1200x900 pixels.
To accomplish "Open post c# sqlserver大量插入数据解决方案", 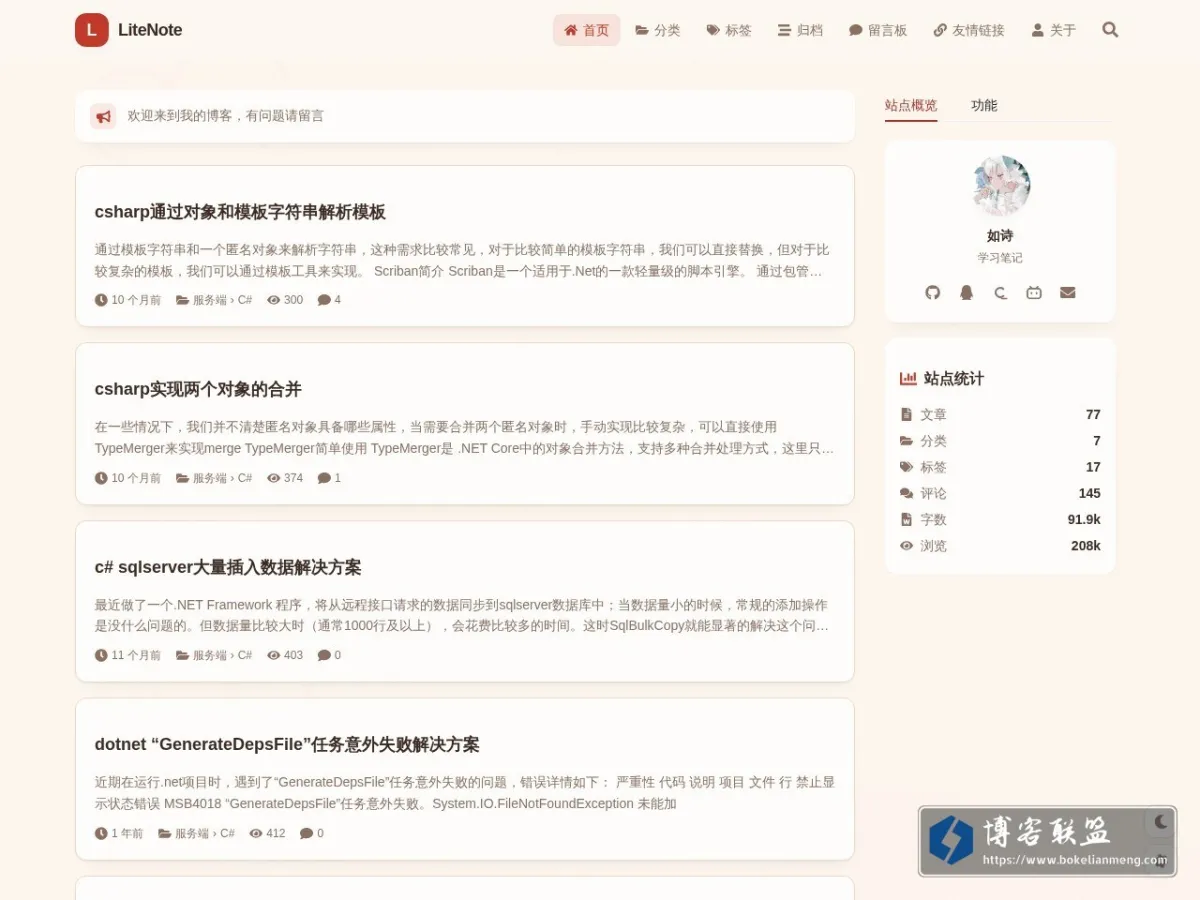I will (228, 567).
